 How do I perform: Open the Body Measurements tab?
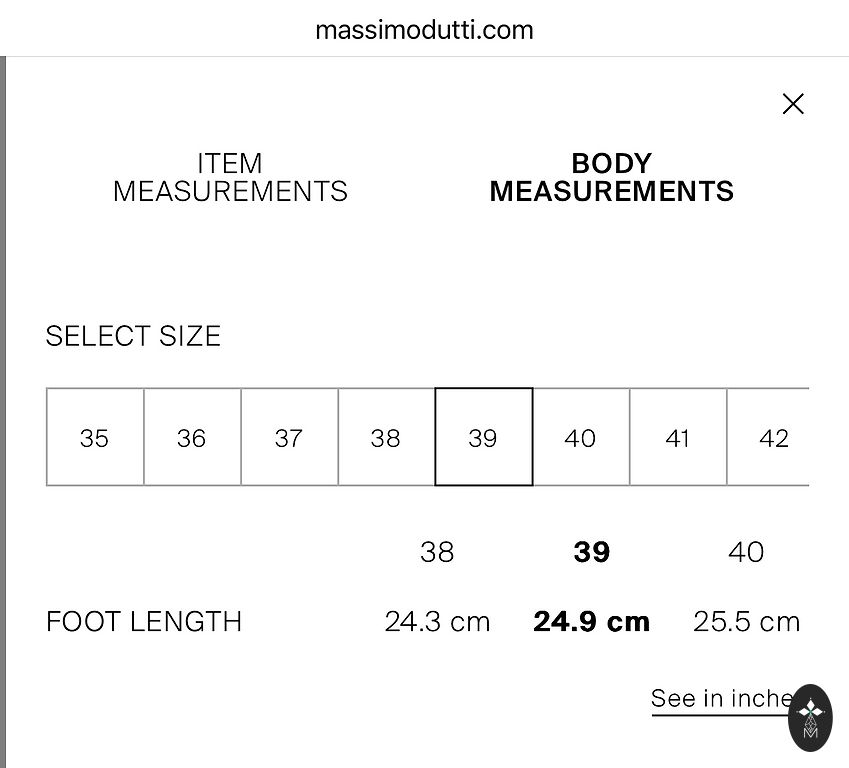[611, 178]
